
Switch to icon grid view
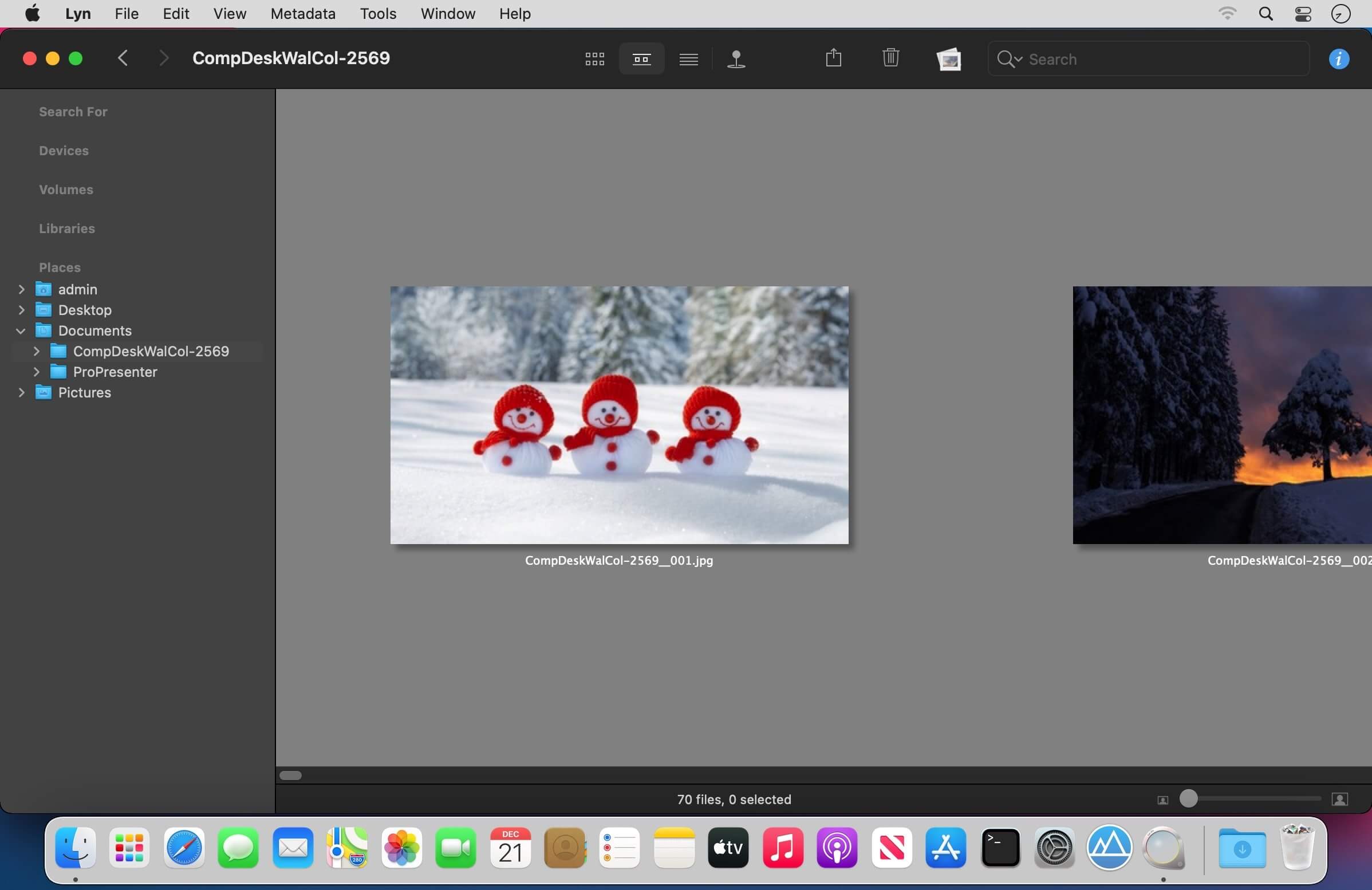point(594,59)
